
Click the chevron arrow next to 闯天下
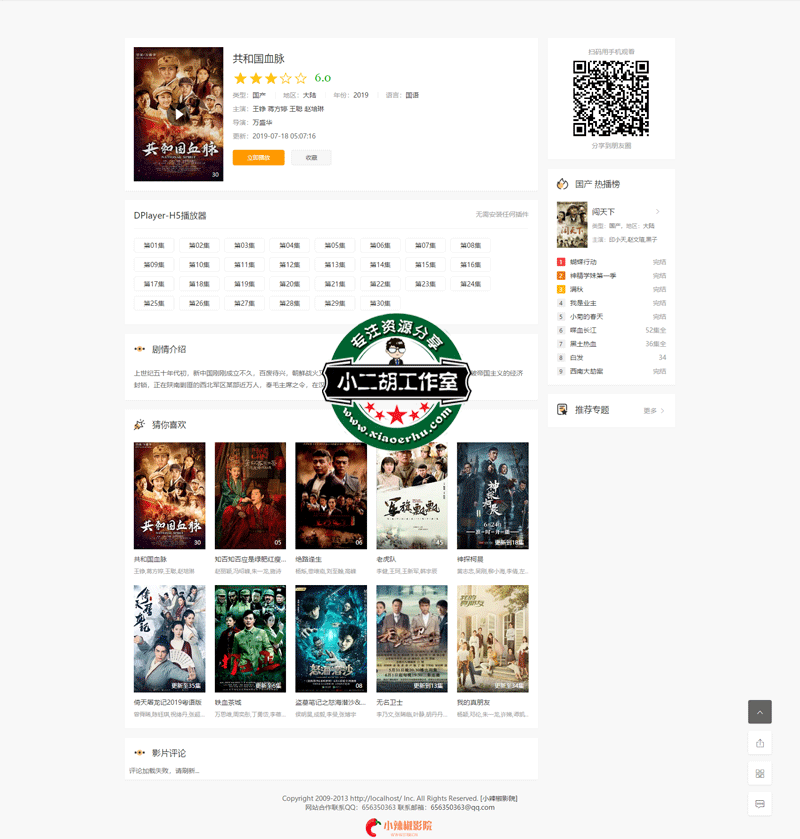point(658,212)
